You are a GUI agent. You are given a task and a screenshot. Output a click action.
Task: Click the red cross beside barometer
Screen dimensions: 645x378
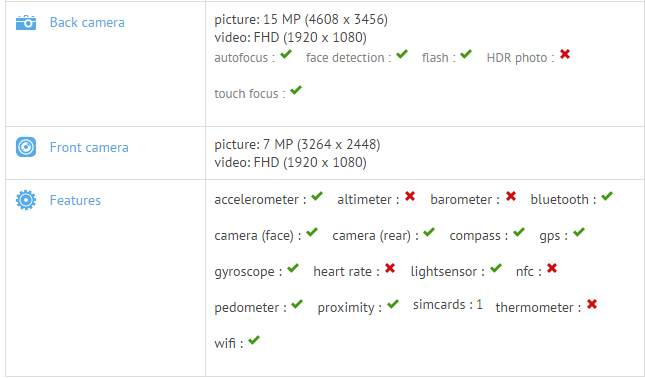(x=511, y=196)
